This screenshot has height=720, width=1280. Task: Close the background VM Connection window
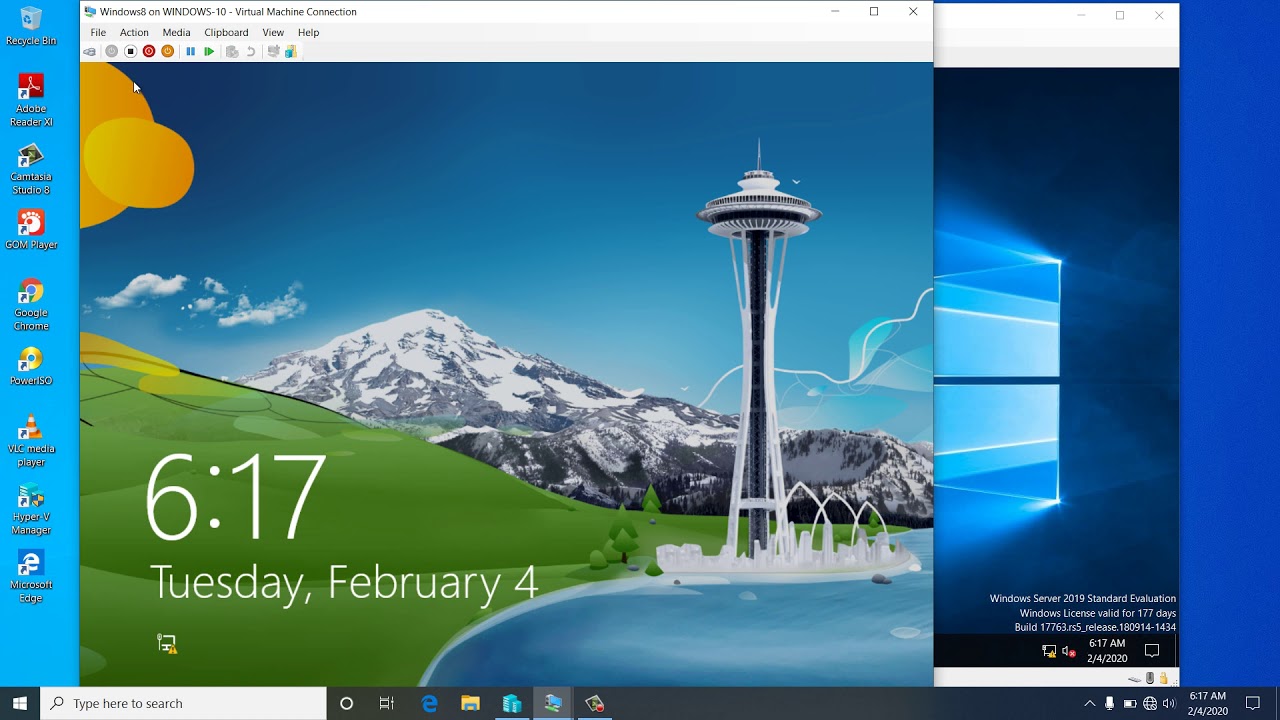point(1159,15)
